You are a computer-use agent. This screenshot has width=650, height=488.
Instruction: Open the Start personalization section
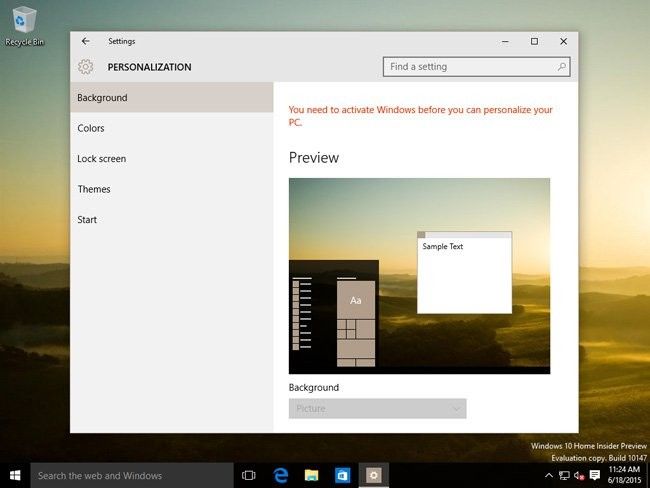88,220
